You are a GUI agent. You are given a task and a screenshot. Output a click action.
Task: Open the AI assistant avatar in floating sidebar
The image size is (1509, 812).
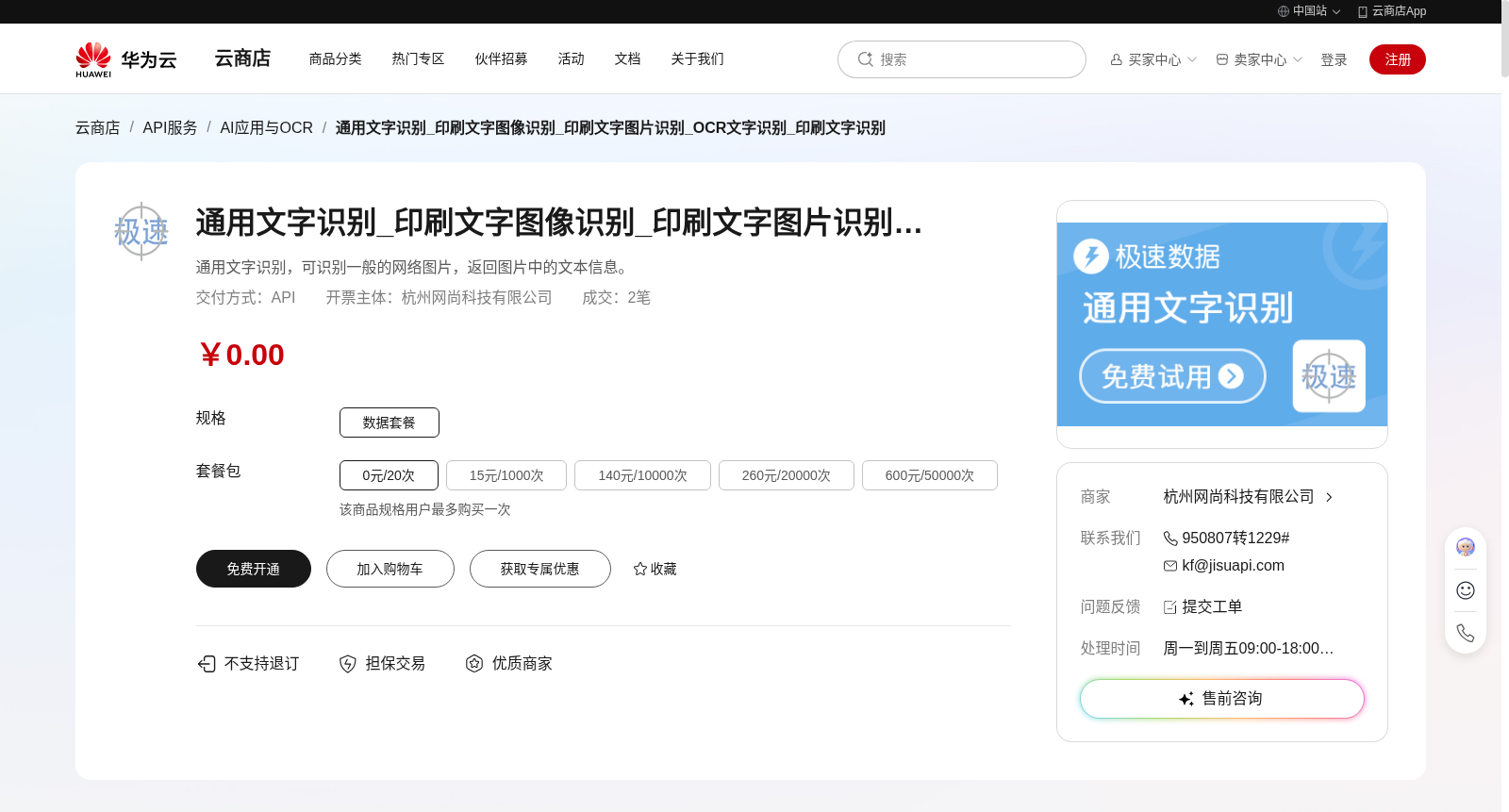pyautogui.click(x=1466, y=547)
